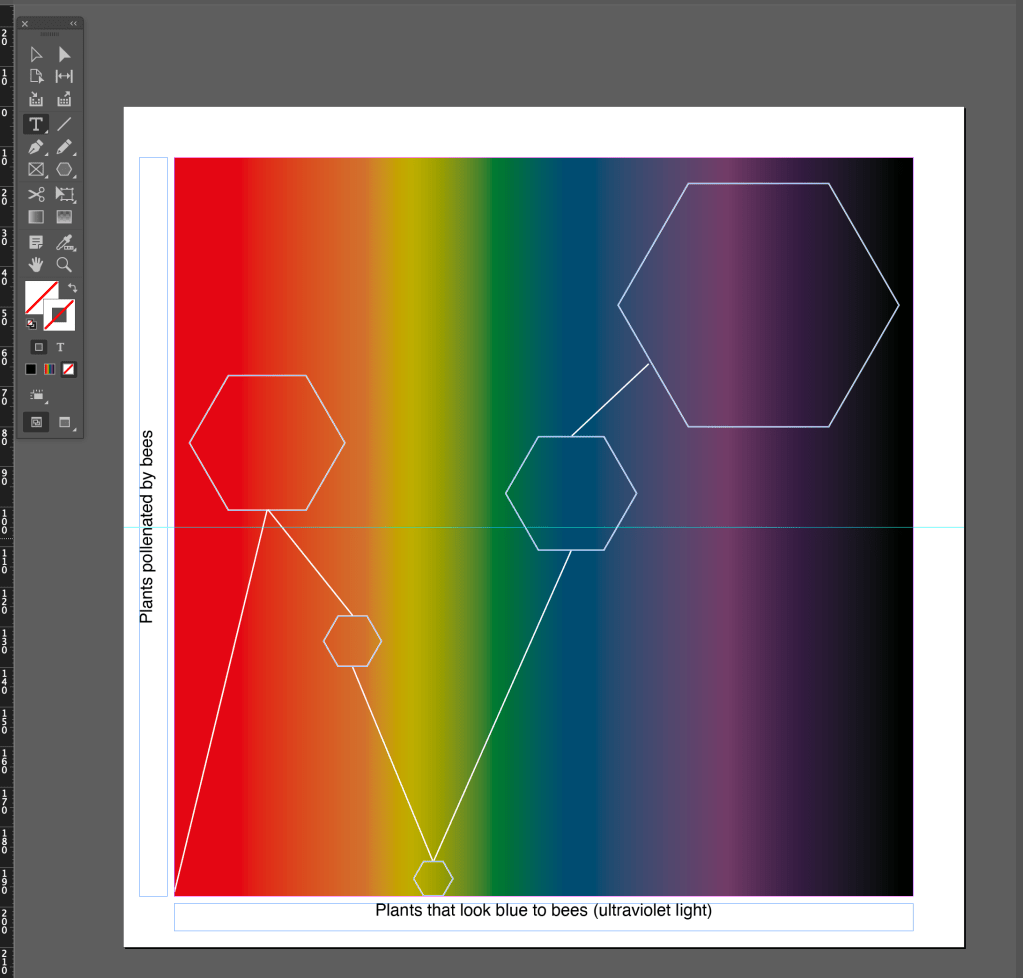Select the Polygon tool
This screenshot has height=978, width=1023.
(64, 170)
